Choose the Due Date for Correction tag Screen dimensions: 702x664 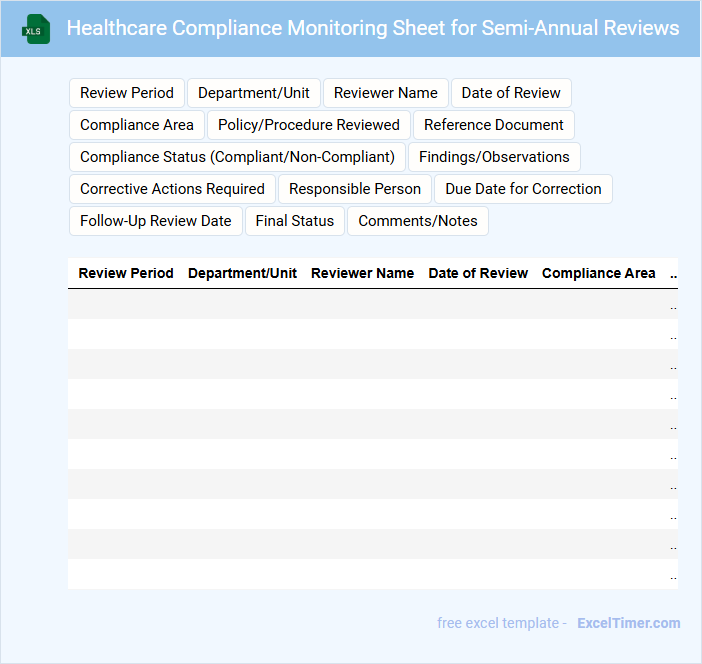click(523, 189)
